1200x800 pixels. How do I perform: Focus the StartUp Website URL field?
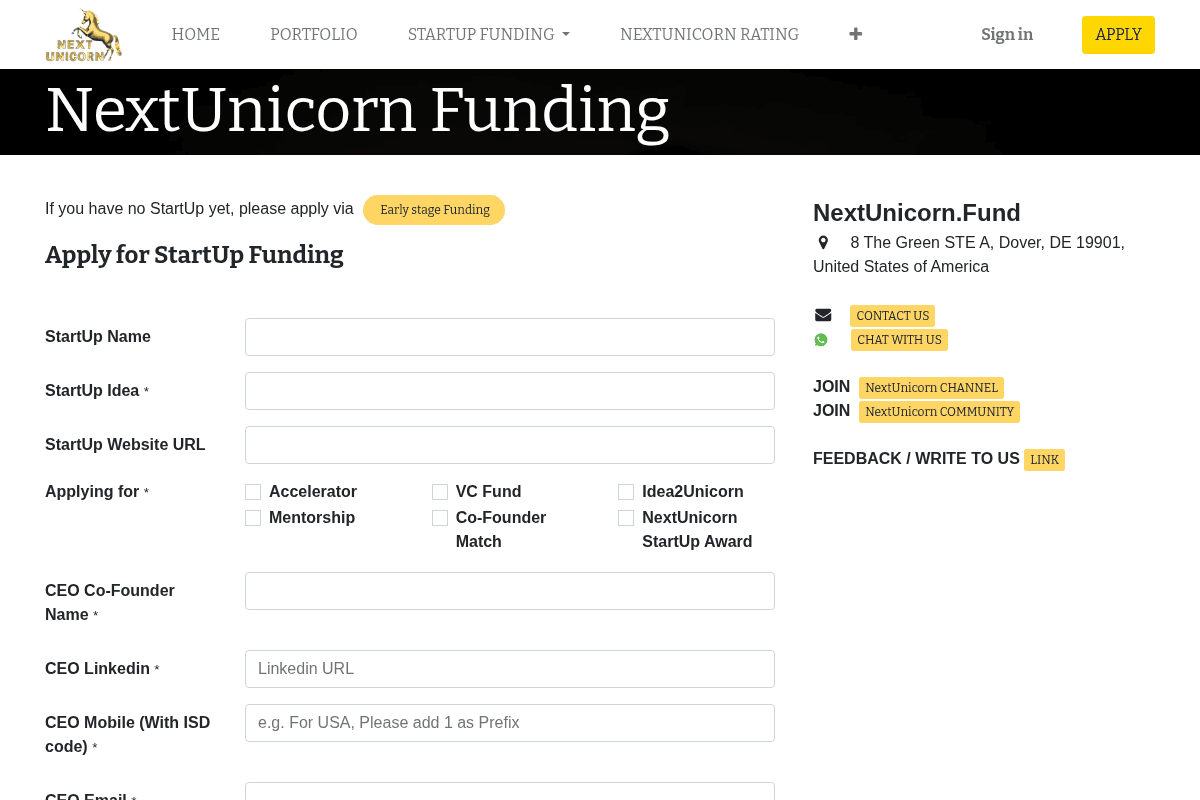510,445
